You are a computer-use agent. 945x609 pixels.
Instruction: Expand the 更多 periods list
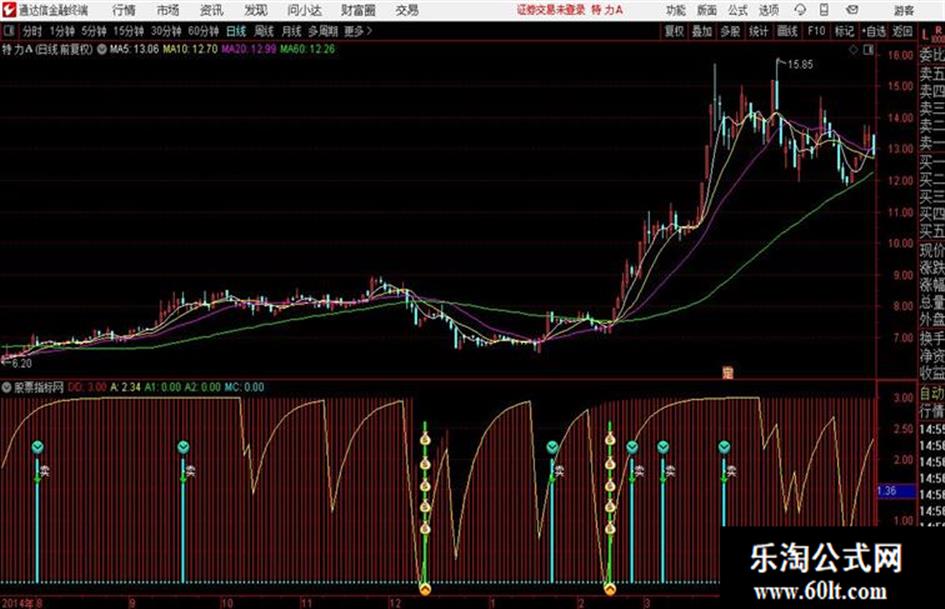pyautogui.click(x=358, y=31)
